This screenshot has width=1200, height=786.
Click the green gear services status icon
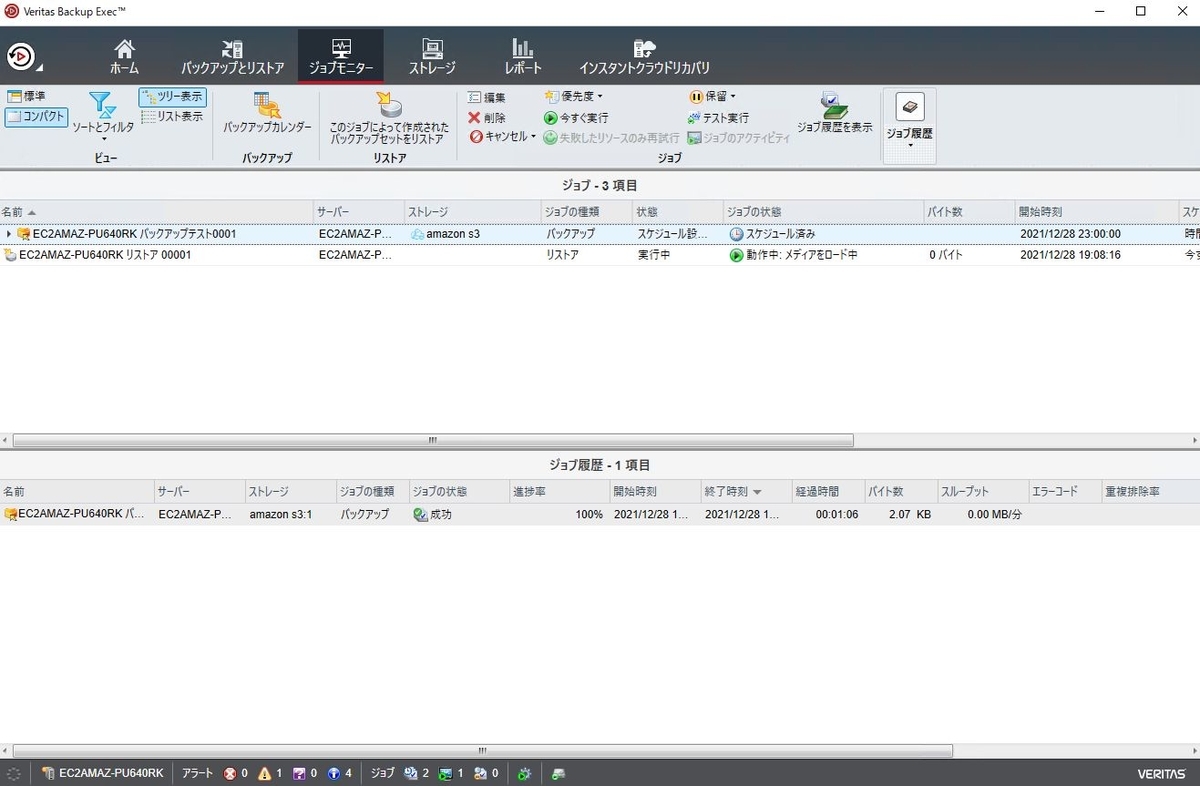pyautogui.click(x=524, y=773)
